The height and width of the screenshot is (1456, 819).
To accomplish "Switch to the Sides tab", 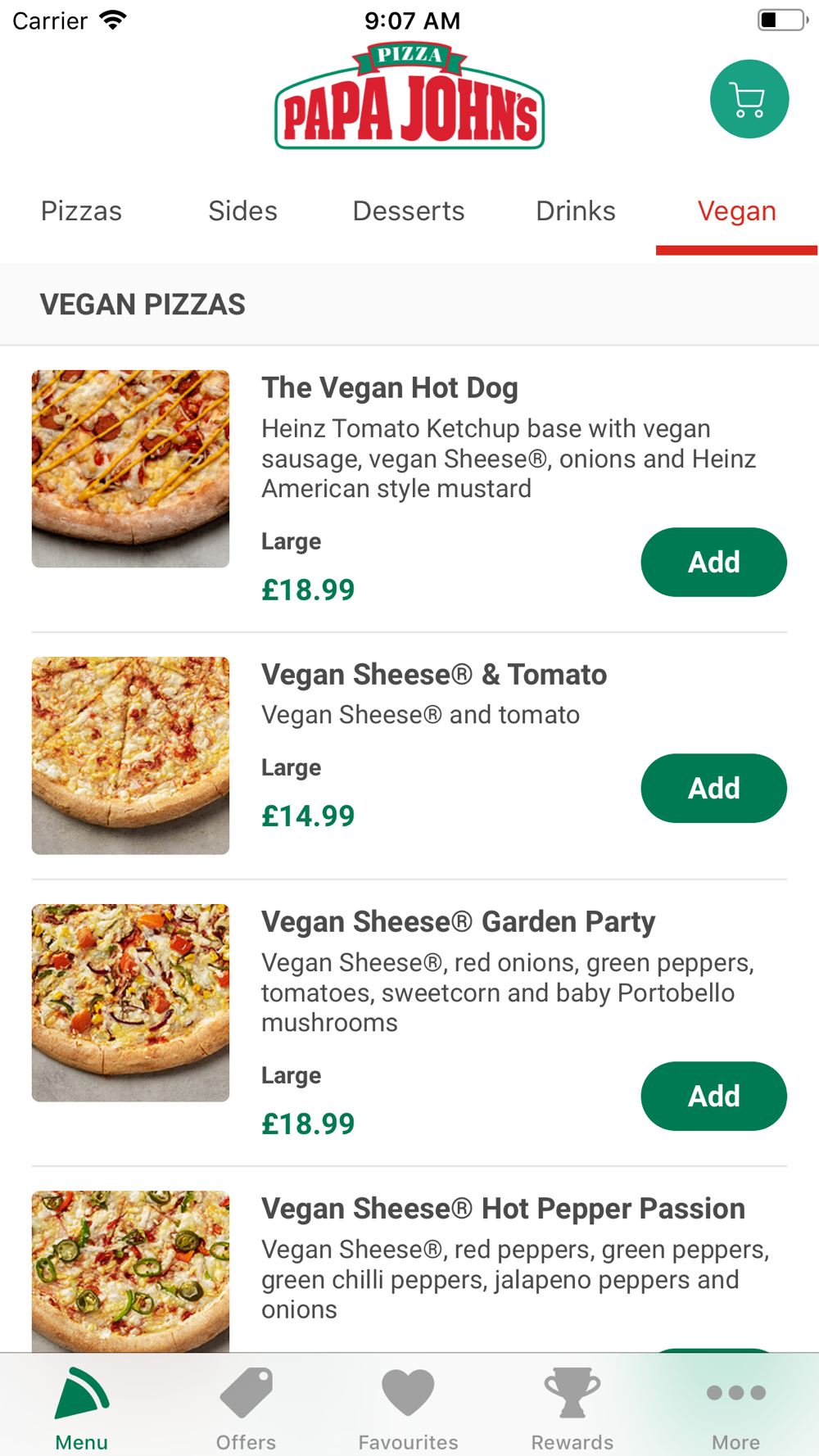I will (x=242, y=211).
